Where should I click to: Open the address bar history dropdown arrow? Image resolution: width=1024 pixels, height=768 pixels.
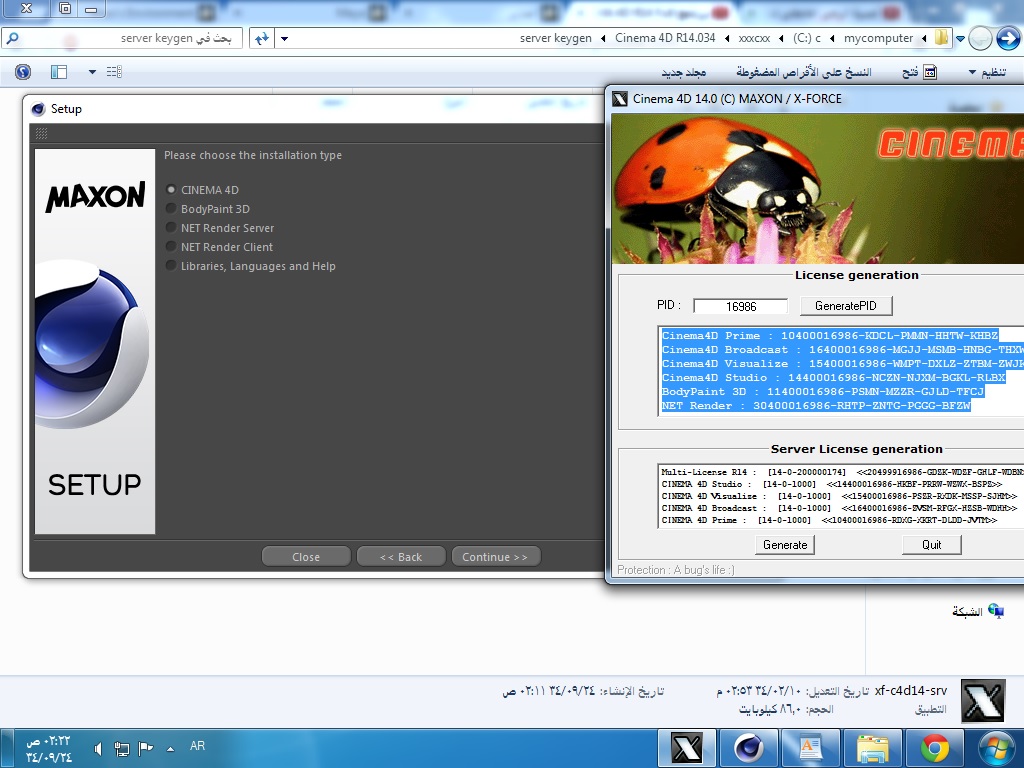pos(284,39)
